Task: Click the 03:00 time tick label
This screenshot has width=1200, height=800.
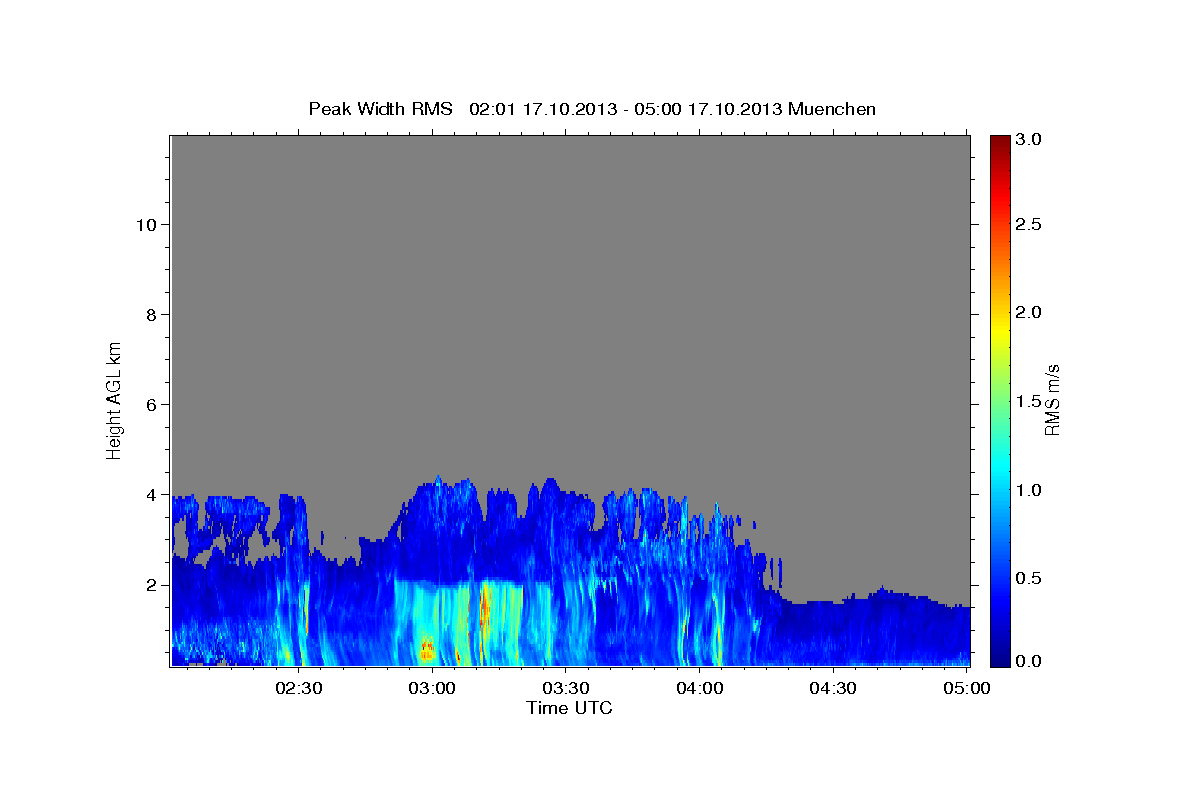Action: pos(433,688)
